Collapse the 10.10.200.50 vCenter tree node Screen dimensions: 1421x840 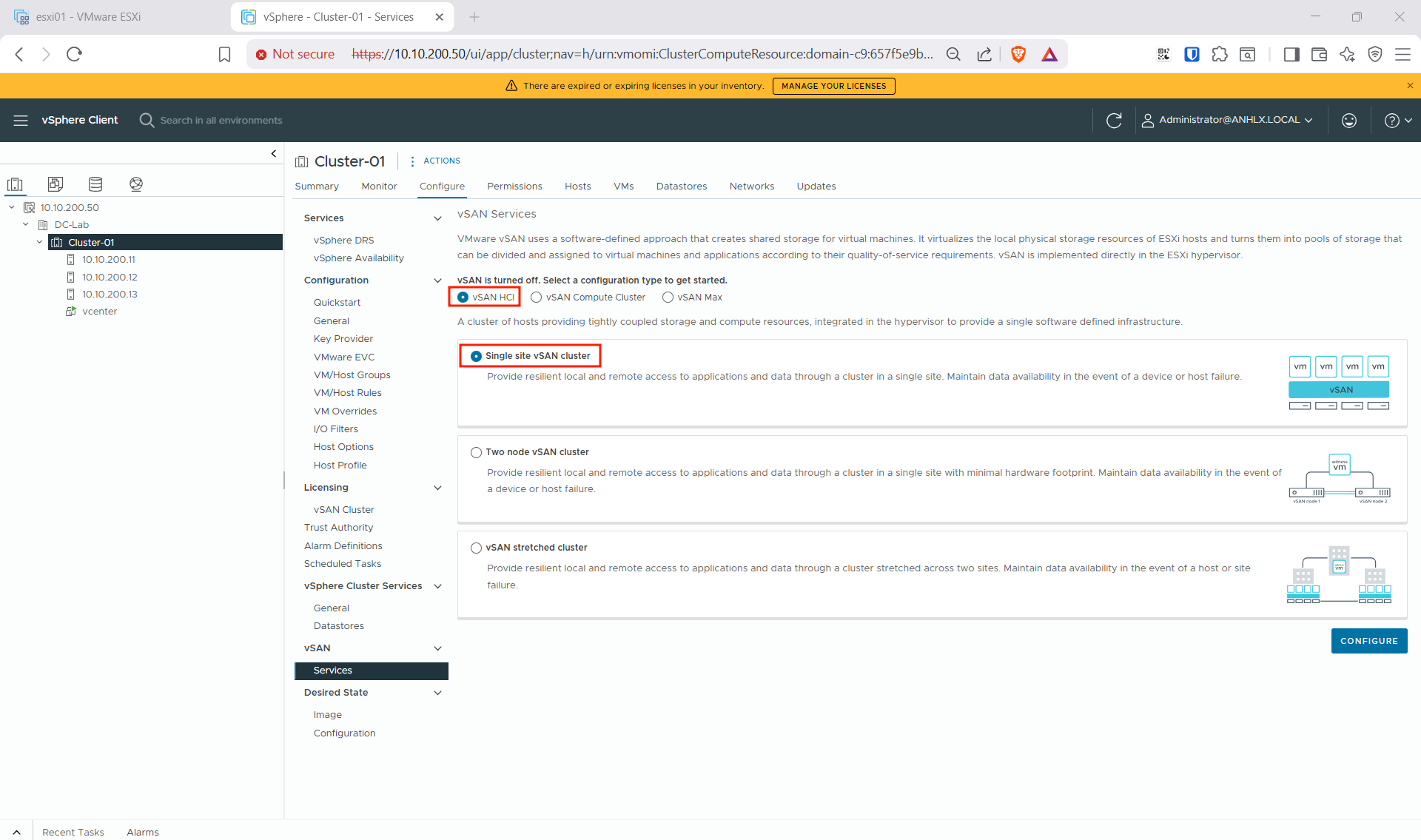(x=12, y=207)
